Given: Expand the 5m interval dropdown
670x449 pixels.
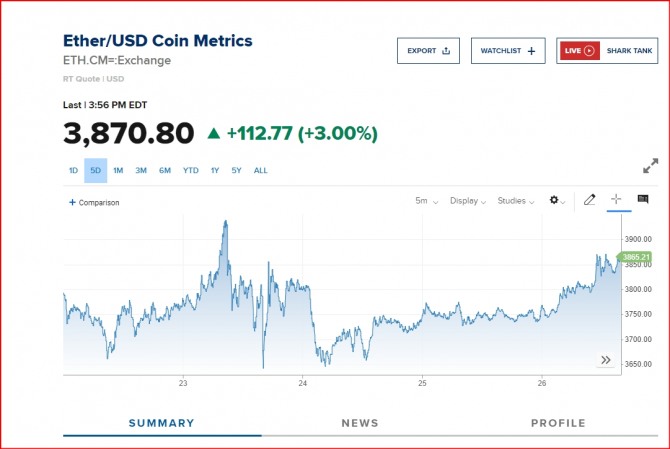Looking at the screenshot, I should [x=427, y=201].
